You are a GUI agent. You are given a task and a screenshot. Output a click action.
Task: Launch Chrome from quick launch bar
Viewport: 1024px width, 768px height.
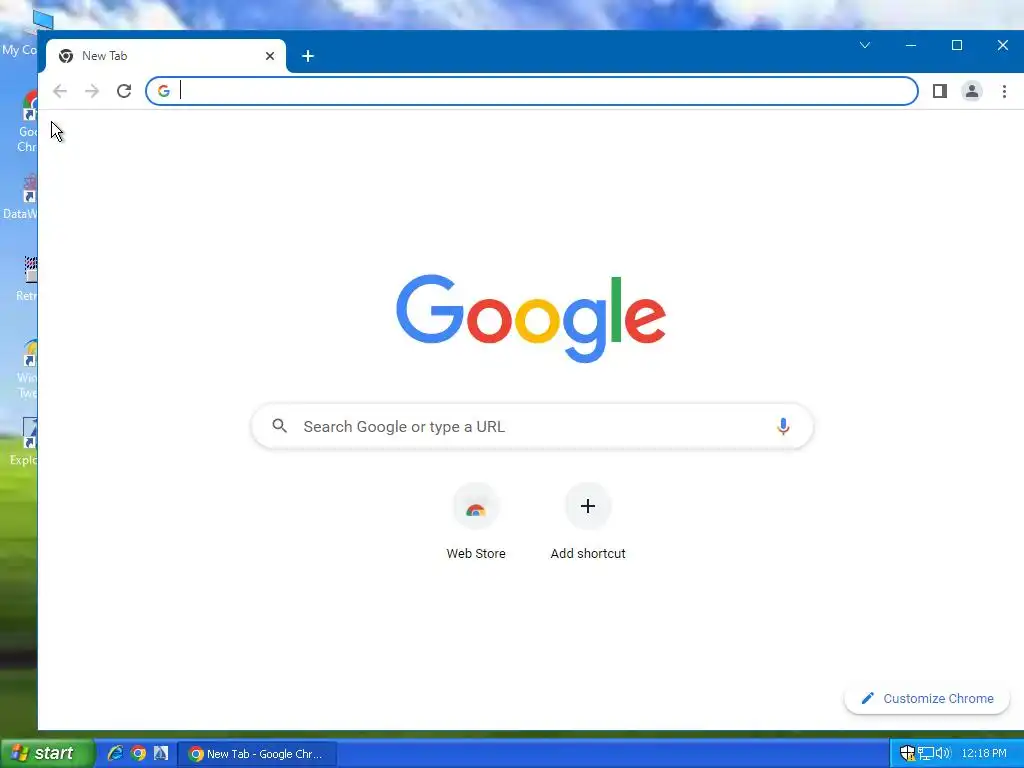(138, 753)
